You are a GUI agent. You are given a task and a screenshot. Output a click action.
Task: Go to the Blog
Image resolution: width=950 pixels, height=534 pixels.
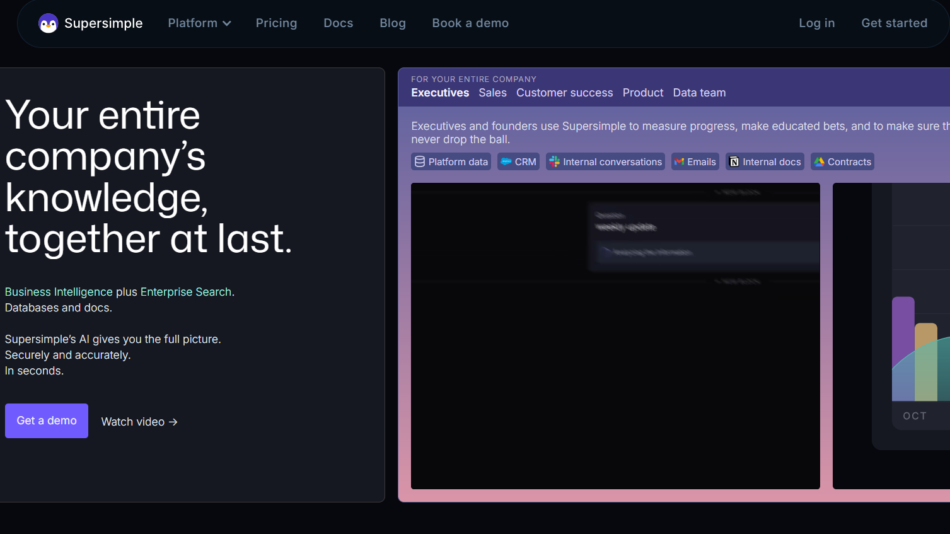click(x=393, y=23)
